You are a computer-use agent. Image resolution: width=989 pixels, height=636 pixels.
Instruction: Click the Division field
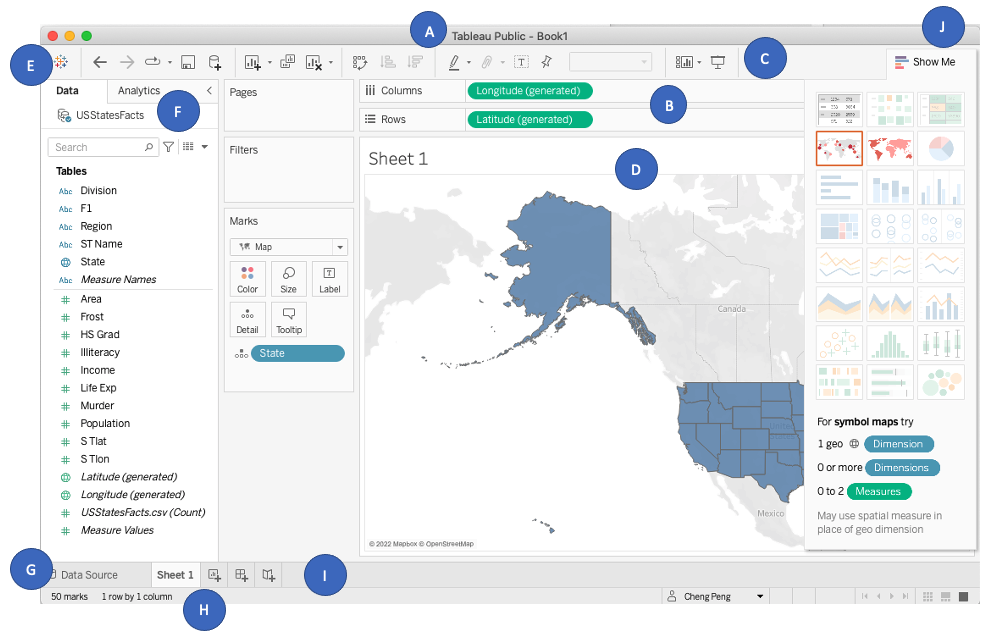click(x=98, y=191)
